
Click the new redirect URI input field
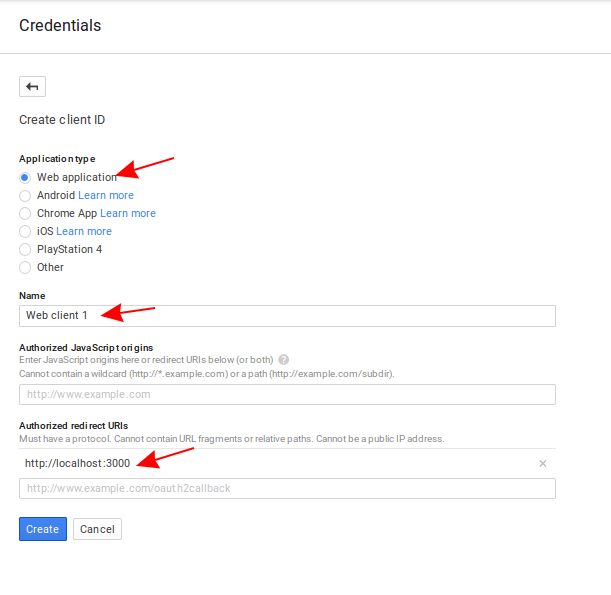pos(287,488)
